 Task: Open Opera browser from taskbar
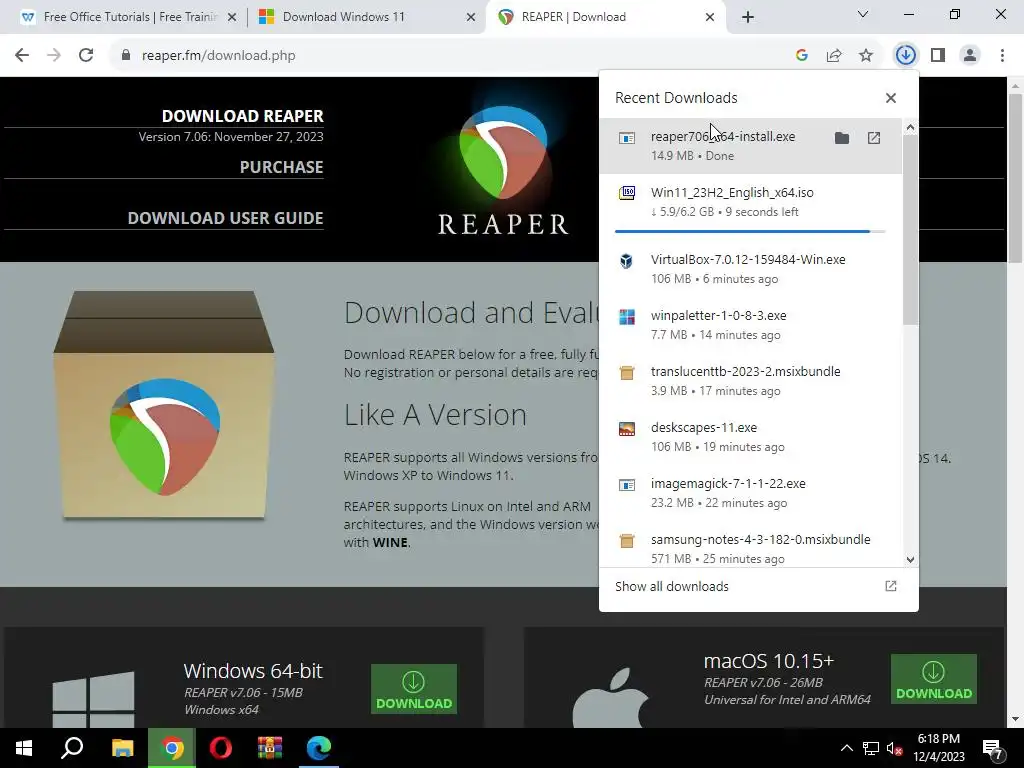(x=221, y=748)
